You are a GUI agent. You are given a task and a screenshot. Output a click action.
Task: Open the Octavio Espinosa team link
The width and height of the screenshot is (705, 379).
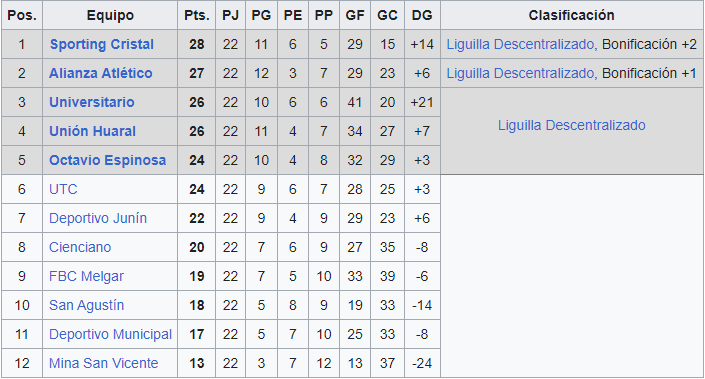tap(107, 160)
